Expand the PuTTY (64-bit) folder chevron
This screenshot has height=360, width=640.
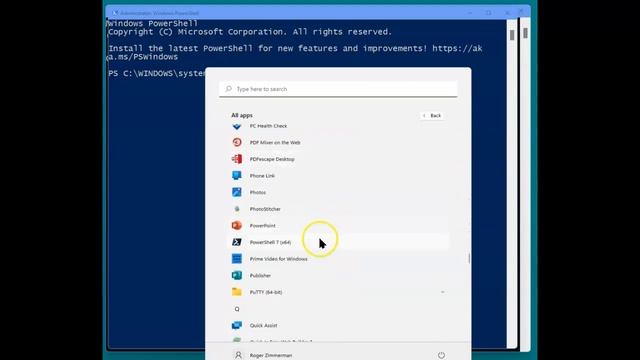(x=442, y=292)
